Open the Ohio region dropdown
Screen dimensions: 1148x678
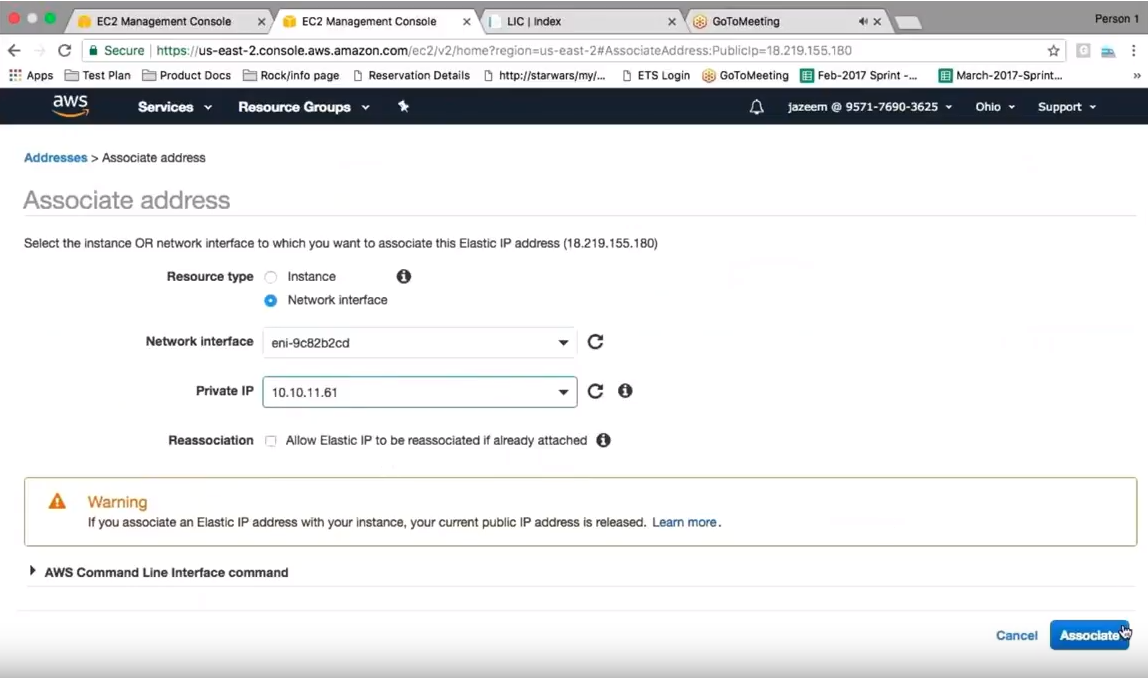click(x=995, y=107)
